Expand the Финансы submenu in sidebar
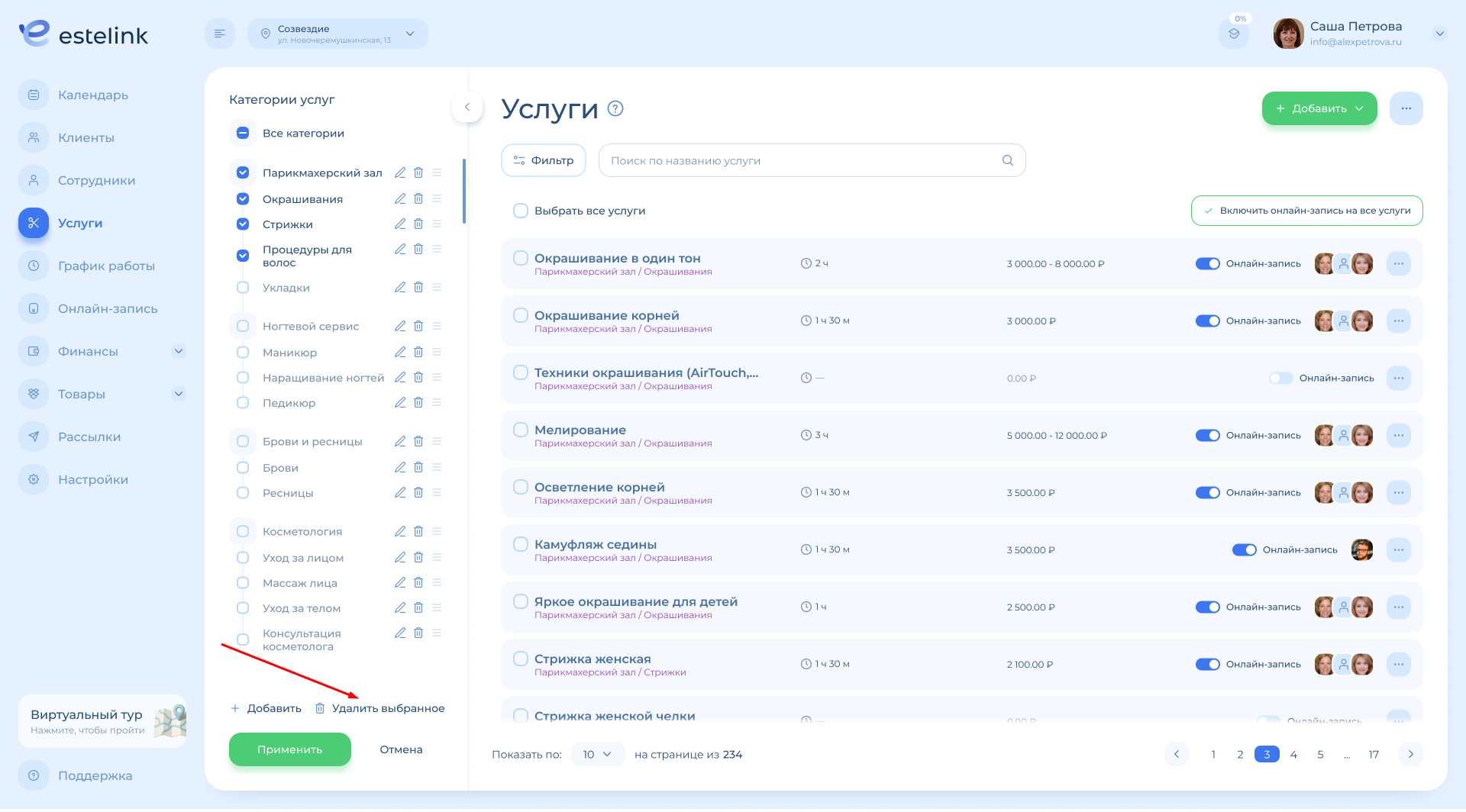 (x=179, y=351)
